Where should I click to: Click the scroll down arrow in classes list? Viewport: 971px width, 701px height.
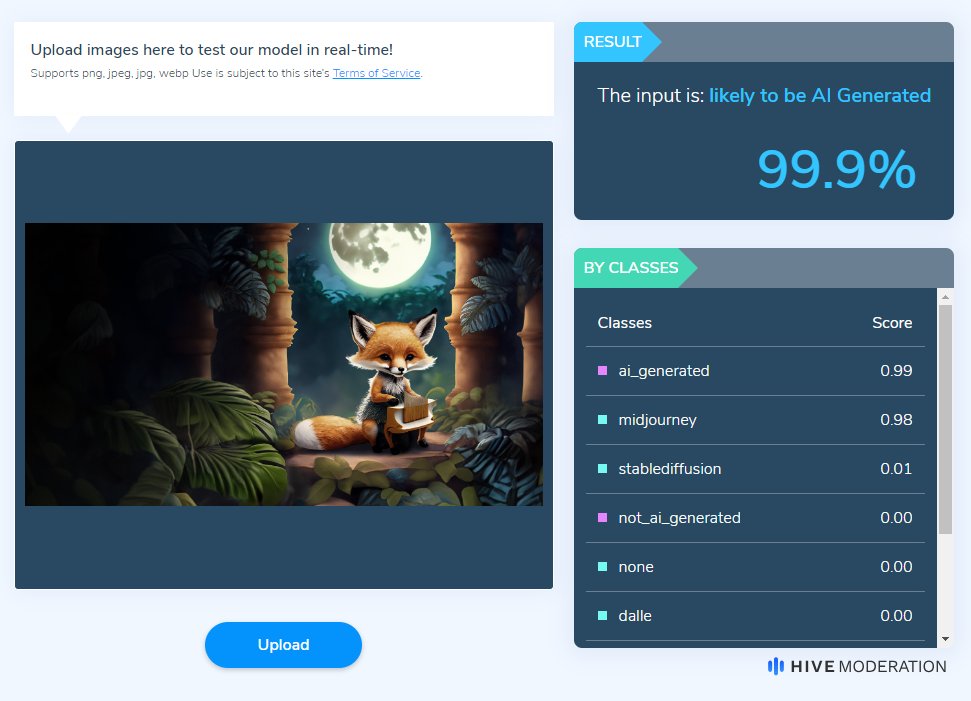click(945, 639)
